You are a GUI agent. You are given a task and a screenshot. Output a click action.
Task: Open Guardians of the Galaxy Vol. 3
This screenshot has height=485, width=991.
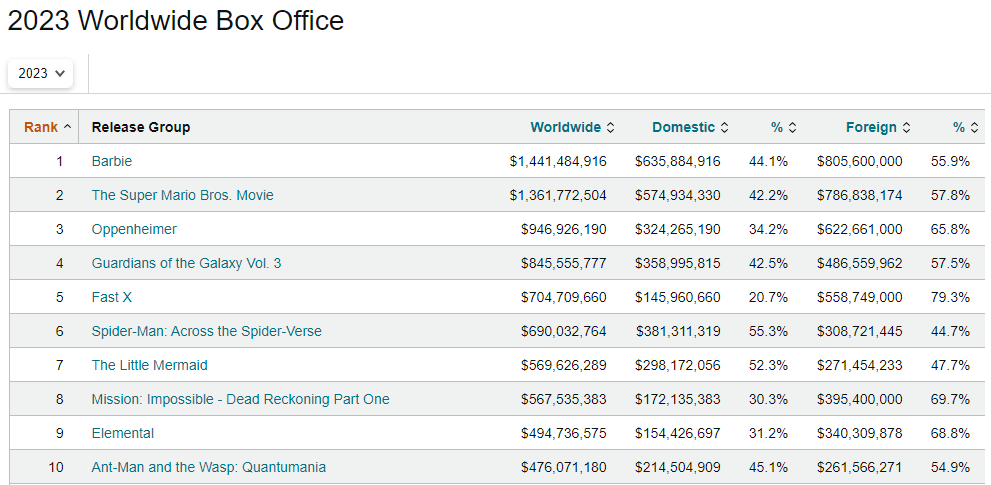(186, 263)
